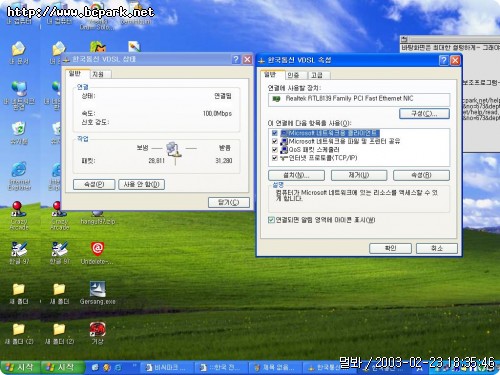Click the QoS 패킷 스케줄러 item icon
The width and height of the screenshot is (500, 375).
tap(284, 150)
